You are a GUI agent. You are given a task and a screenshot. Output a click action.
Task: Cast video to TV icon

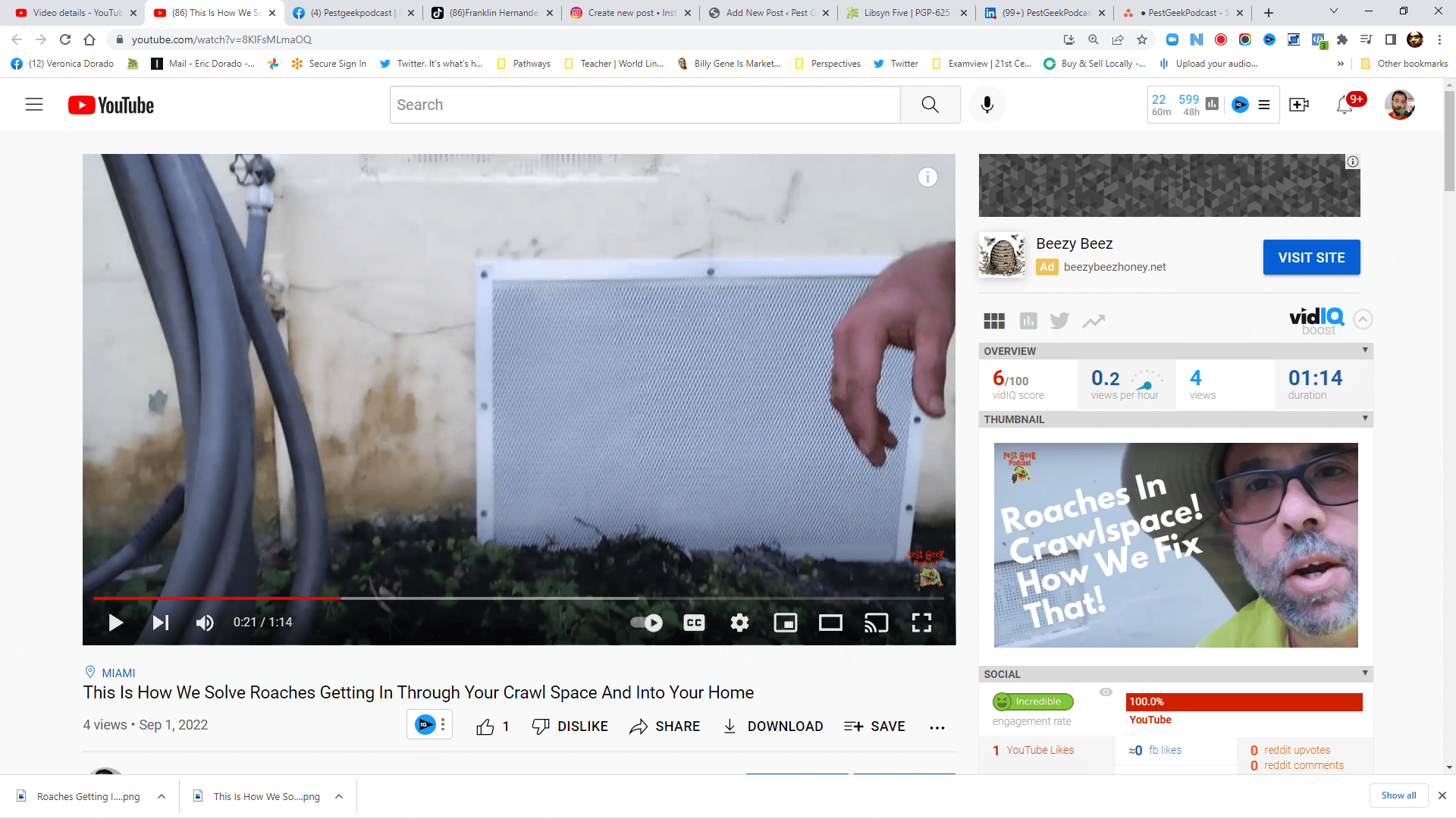tap(876, 623)
